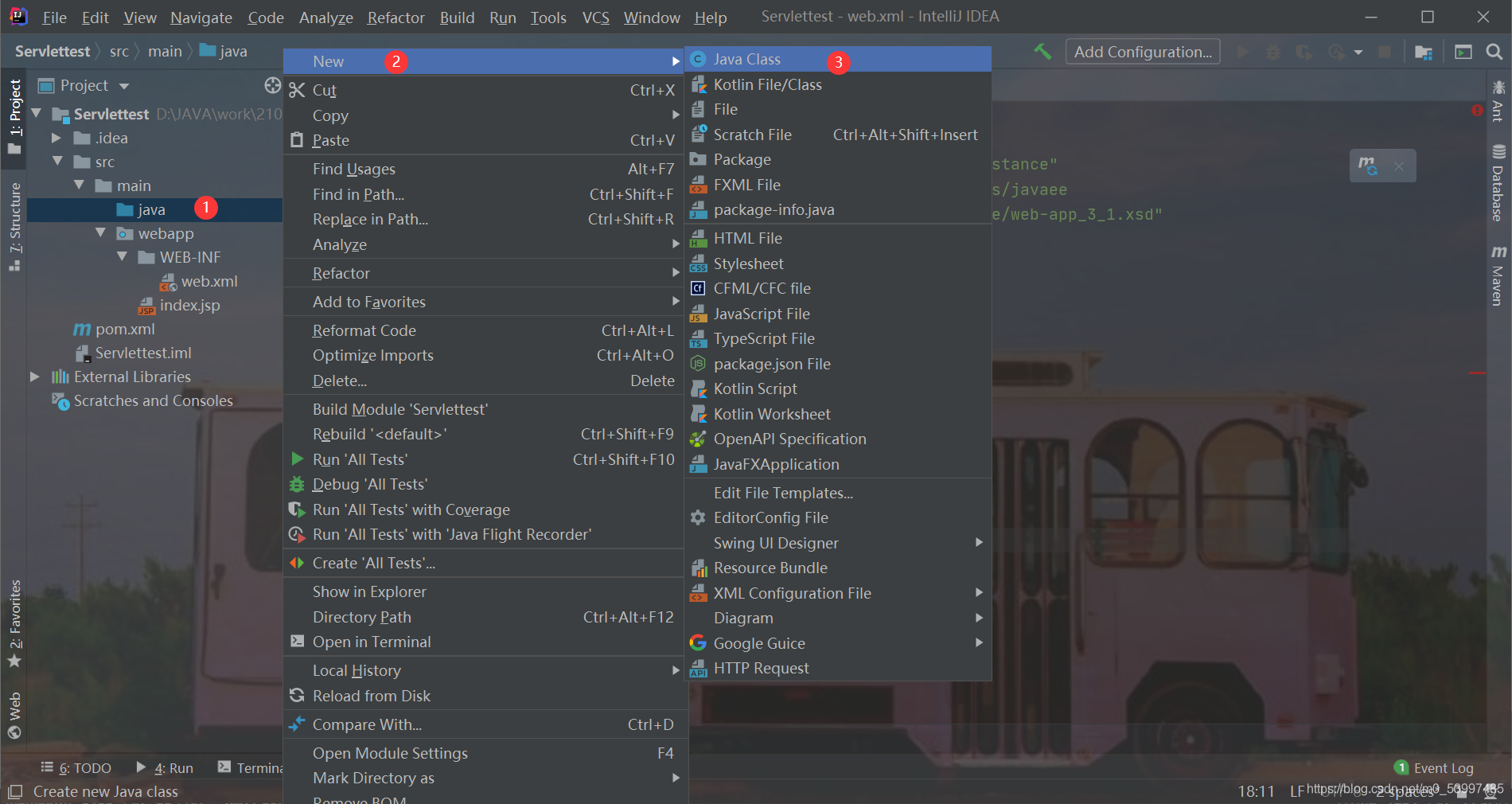Open the Terminal tool window tab

tap(250, 767)
